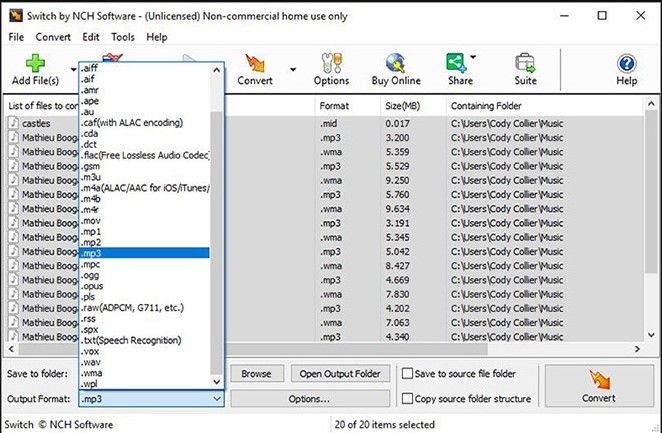The height and width of the screenshot is (433, 662).
Task: Expand the Share dropdown arrow
Action: (473, 57)
